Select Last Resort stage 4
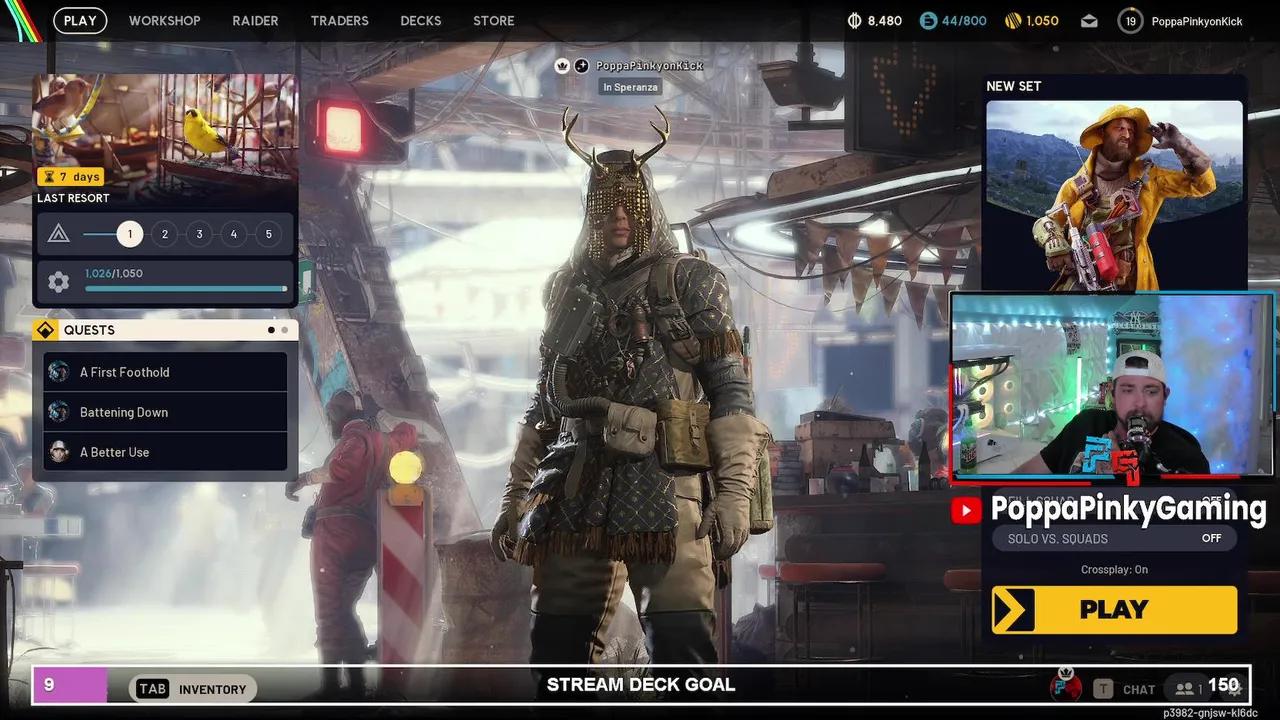Viewport: 1280px width, 720px height. click(x=234, y=234)
